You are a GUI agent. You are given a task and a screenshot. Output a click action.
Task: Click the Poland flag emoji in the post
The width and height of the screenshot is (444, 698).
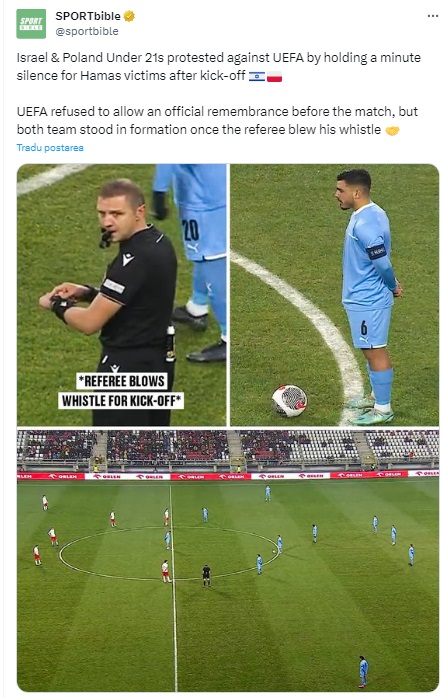coord(274,77)
